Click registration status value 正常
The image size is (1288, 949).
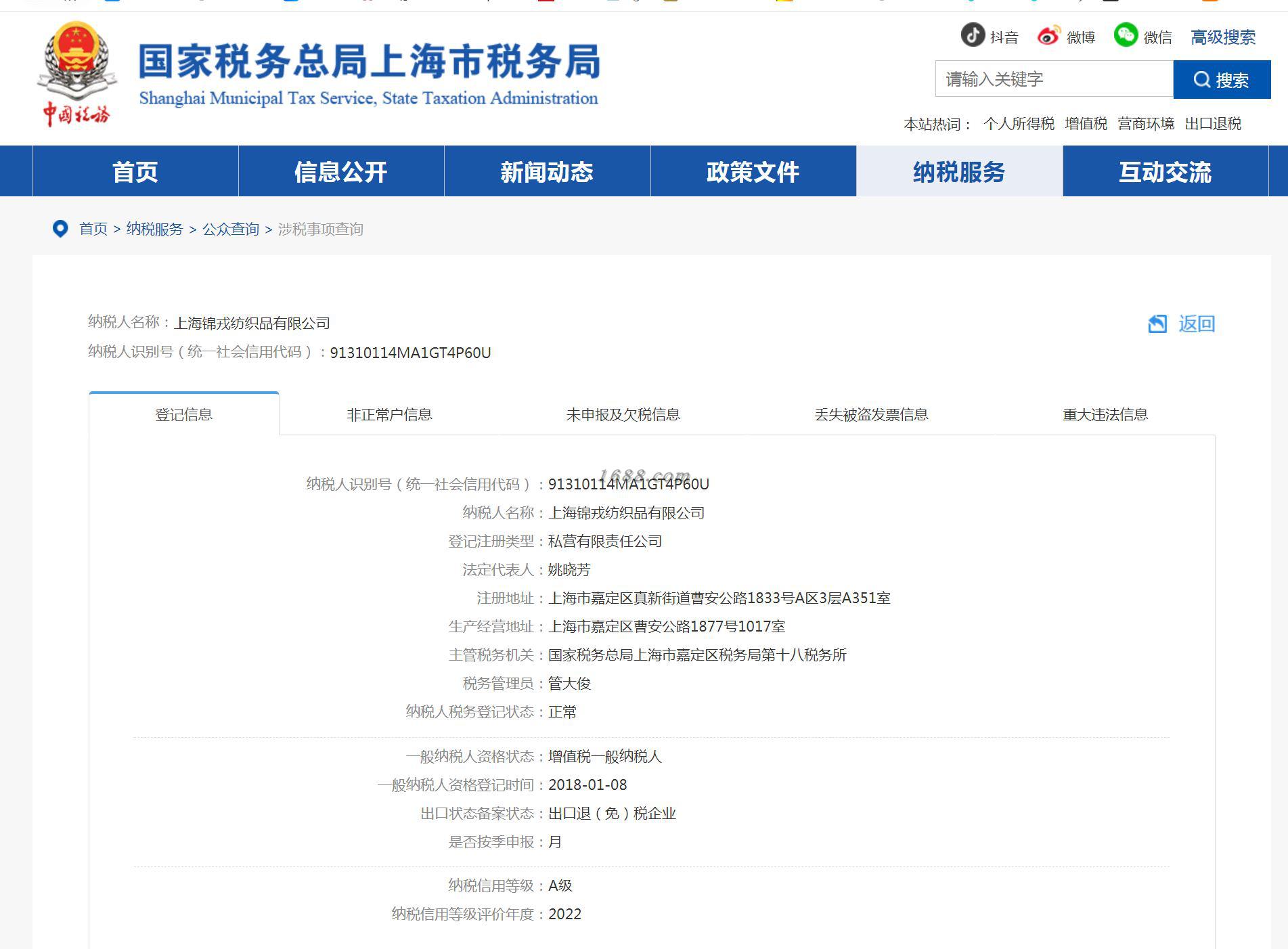562,712
